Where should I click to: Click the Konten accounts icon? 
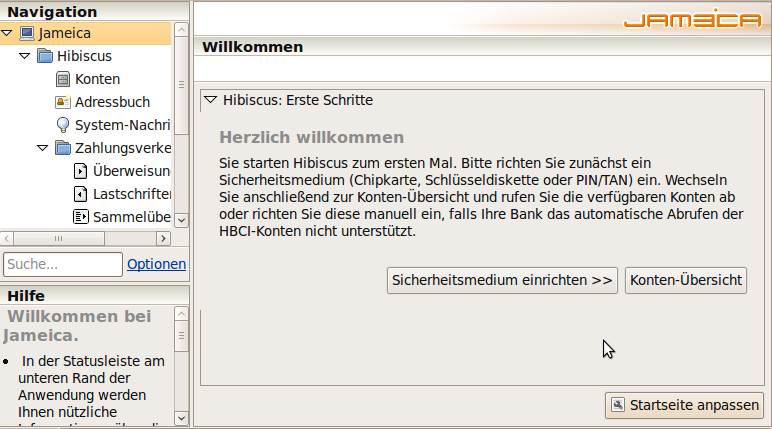(x=63, y=79)
